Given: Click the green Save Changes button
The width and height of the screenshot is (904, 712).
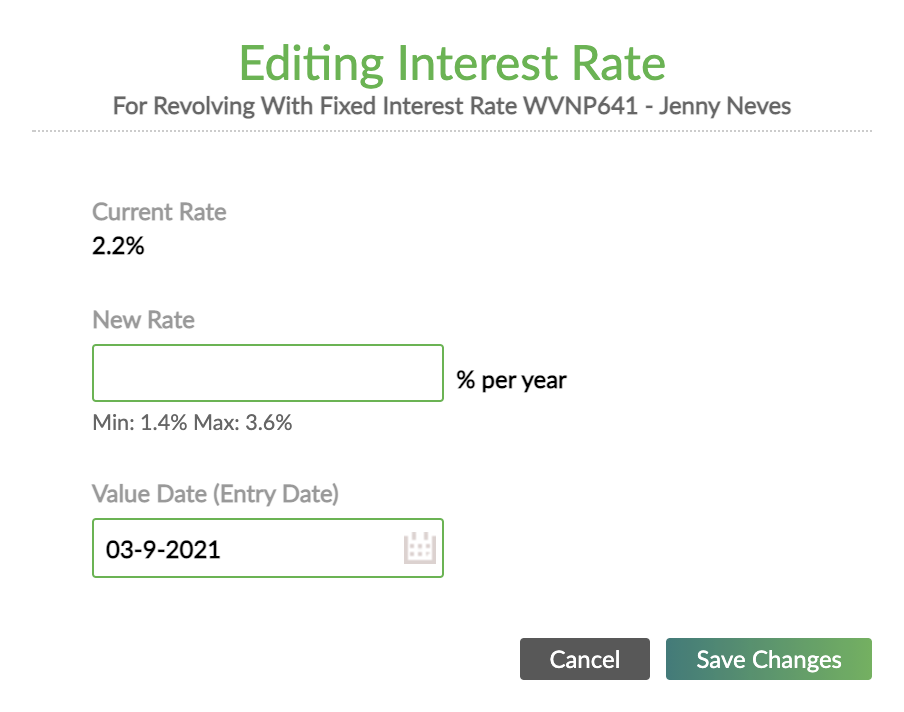Looking at the screenshot, I should 768,659.
